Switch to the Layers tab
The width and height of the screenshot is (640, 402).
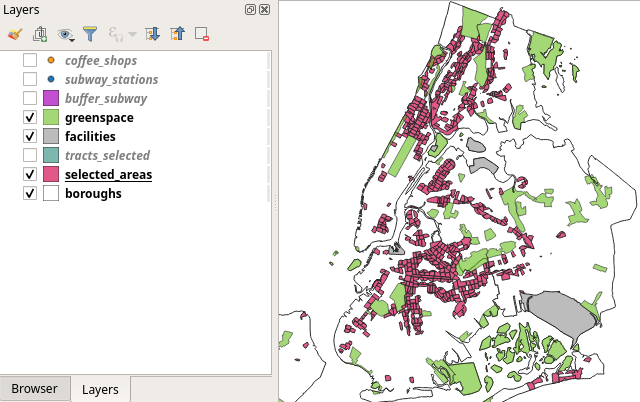click(x=100, y=389)
